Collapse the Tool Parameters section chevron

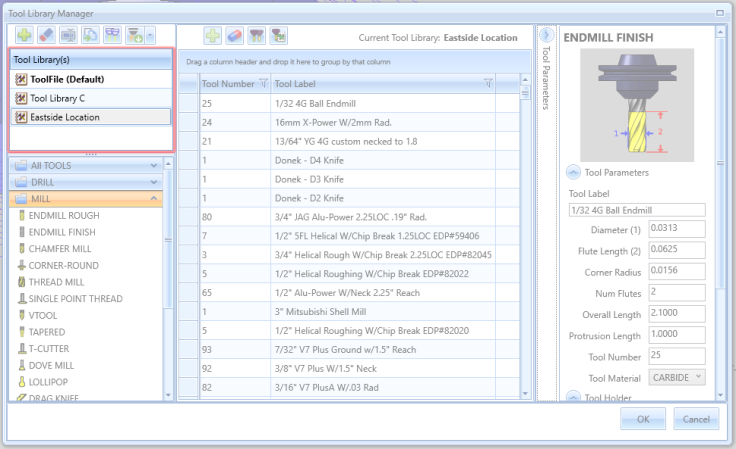pyautogui.click(x=573, y=172)
